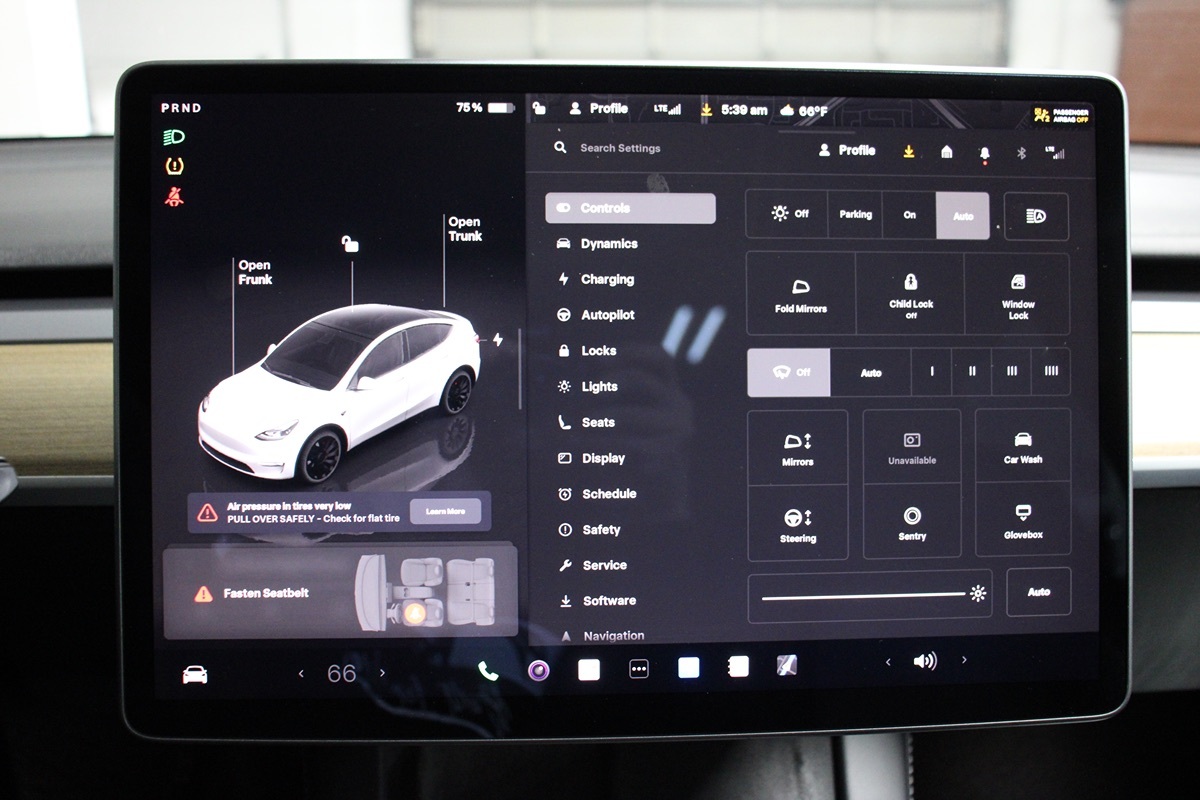Open the phone app in bottom bar
This screenshot has width=1200, height=800.
[488, 671]
